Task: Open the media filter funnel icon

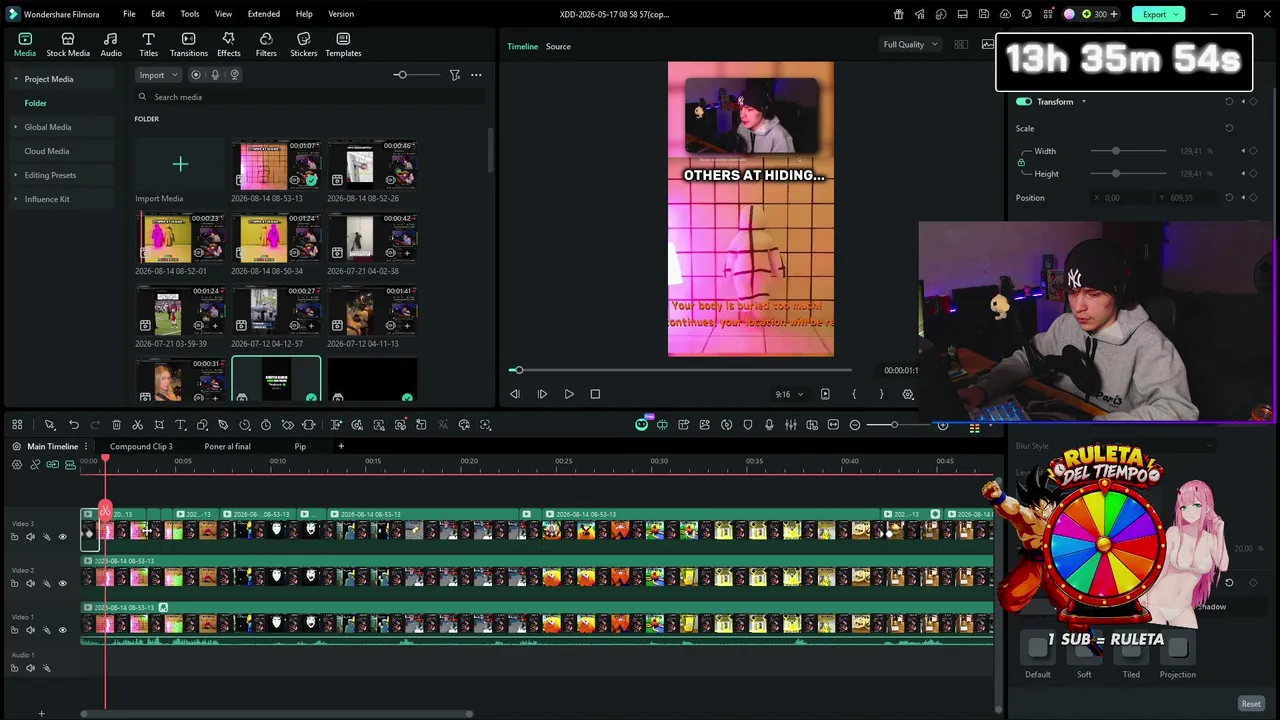Action: 455,75
